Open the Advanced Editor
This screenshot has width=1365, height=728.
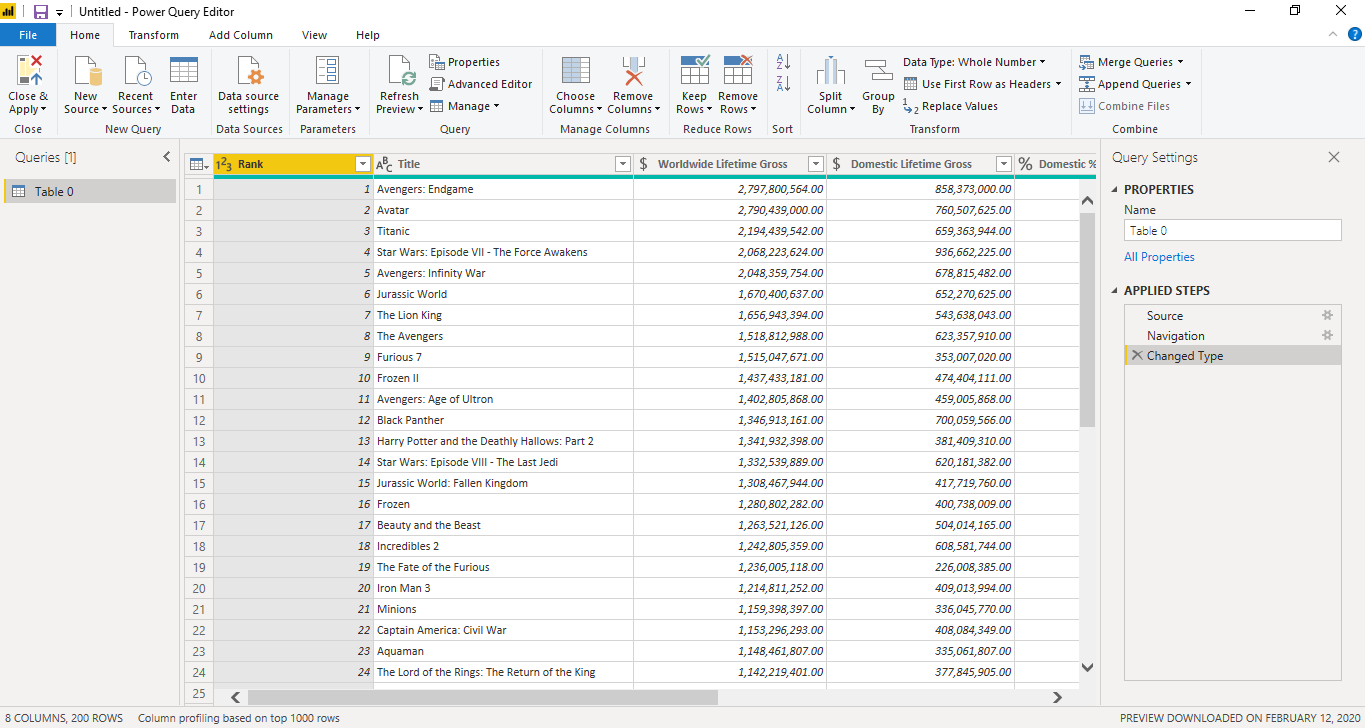click(481, 84)
